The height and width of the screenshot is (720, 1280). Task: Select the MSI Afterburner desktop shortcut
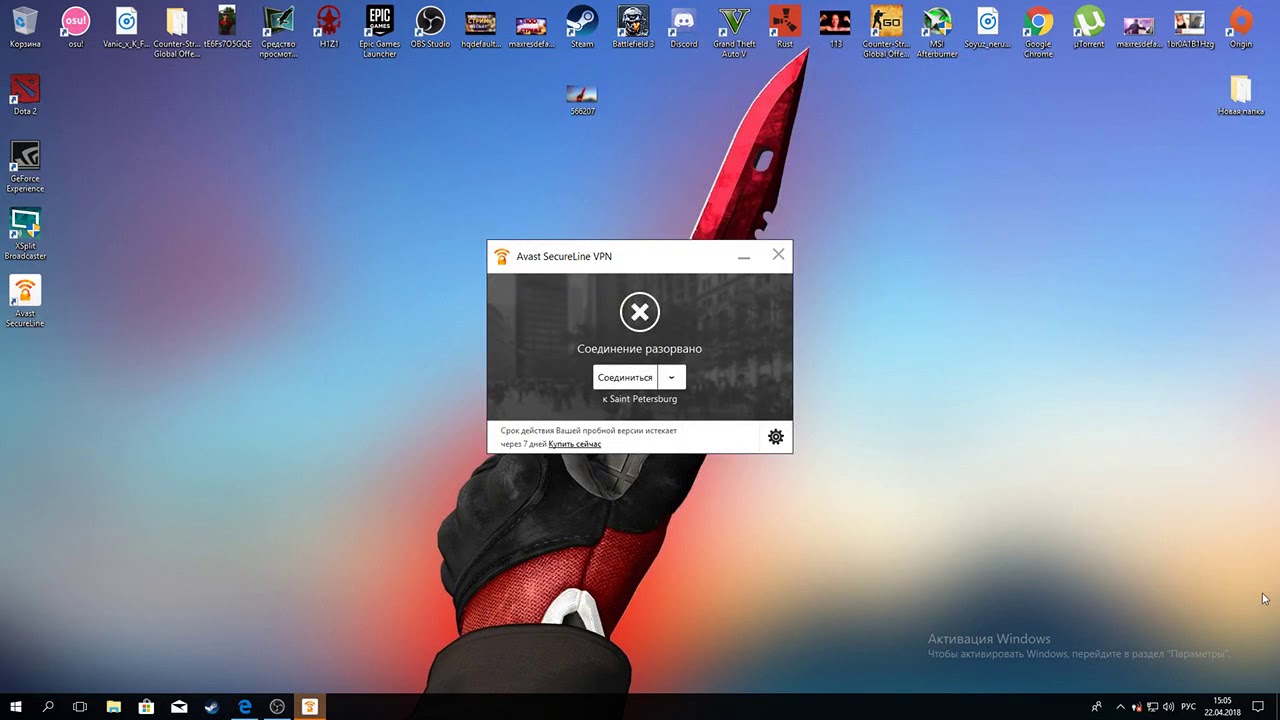tap(937, 32)
